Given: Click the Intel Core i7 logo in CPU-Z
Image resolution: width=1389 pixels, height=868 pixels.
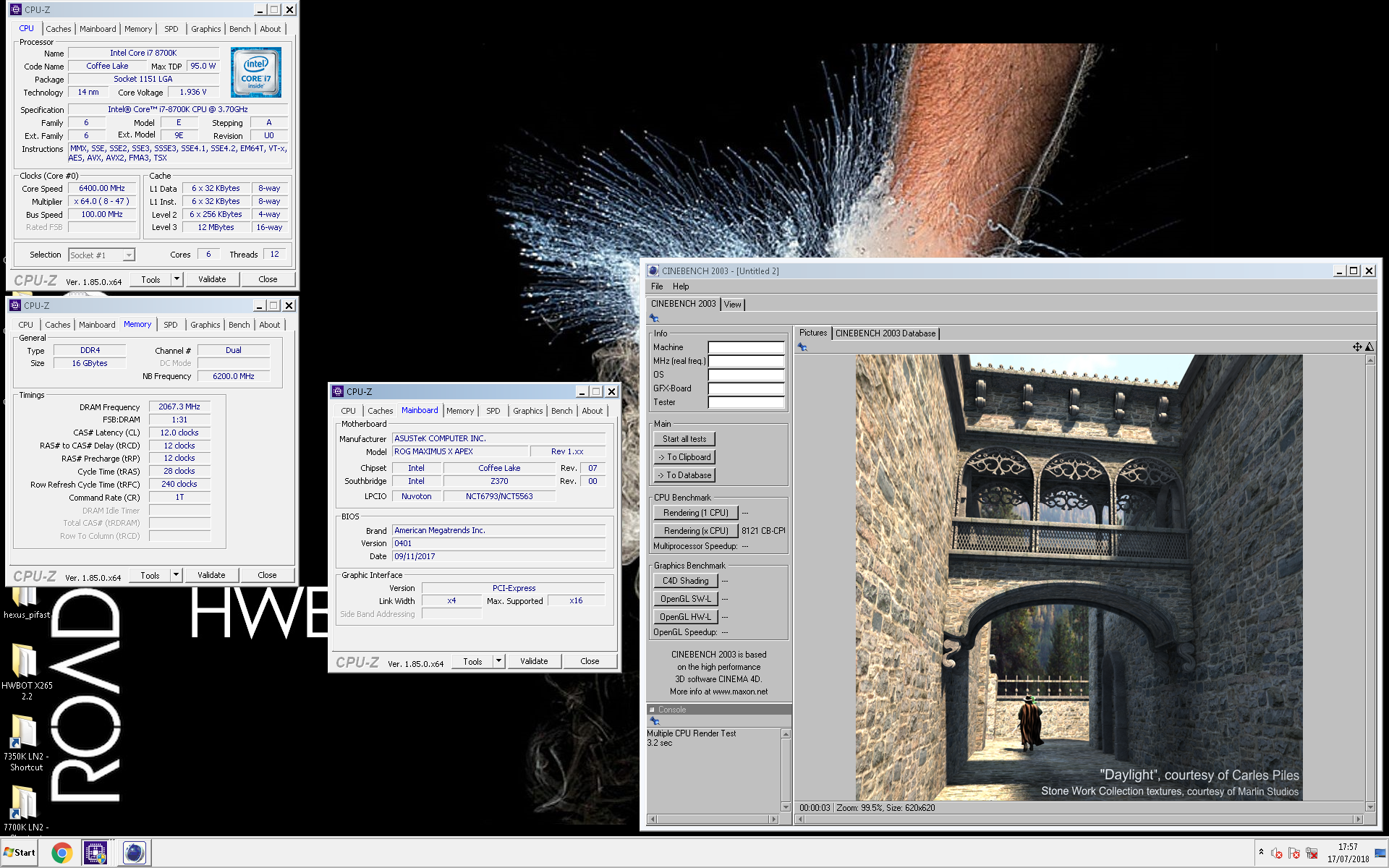Looking at the screenshot, I should 255,72.
